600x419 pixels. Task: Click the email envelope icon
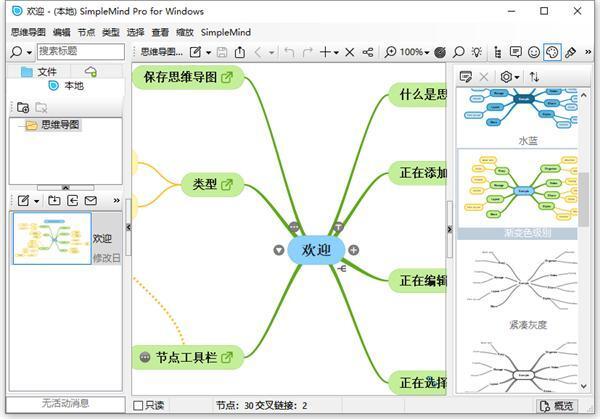click(91, 201)
